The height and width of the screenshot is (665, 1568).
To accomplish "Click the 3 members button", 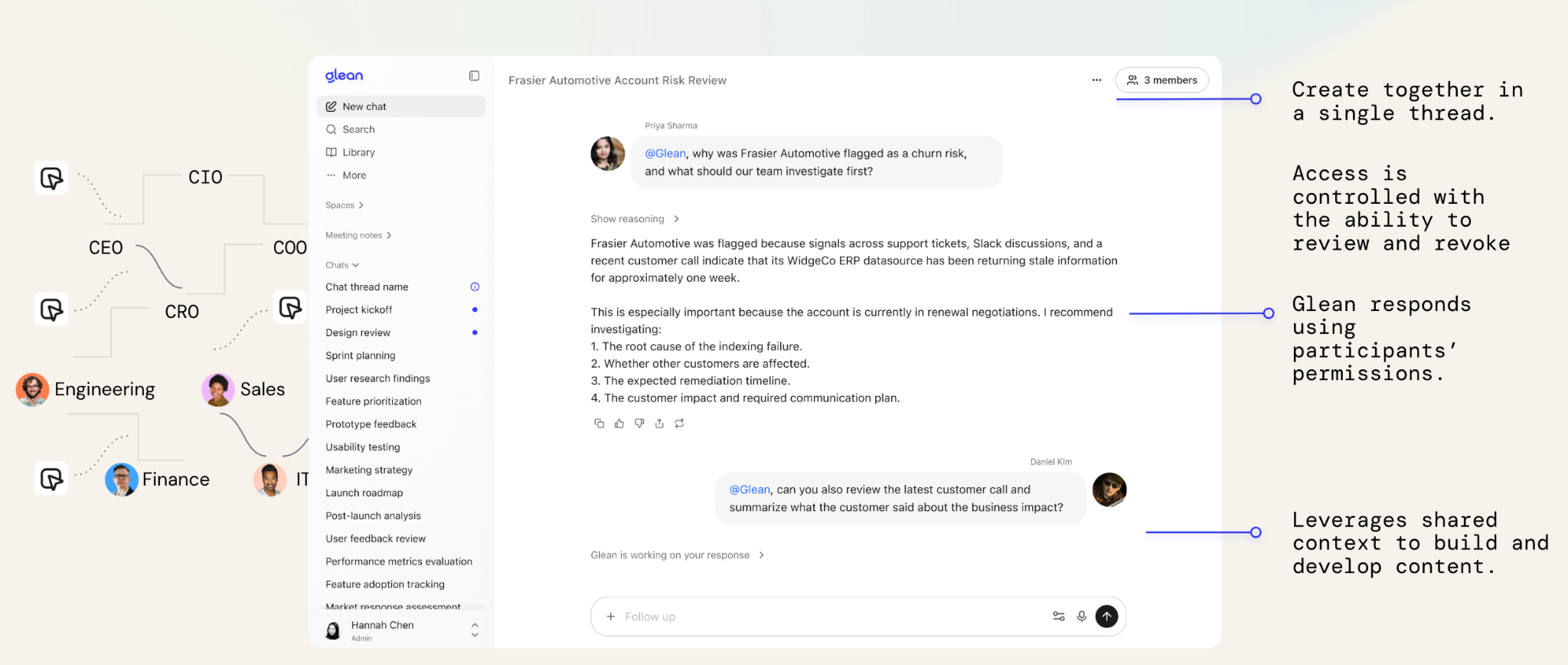I will coord(1161,80).
